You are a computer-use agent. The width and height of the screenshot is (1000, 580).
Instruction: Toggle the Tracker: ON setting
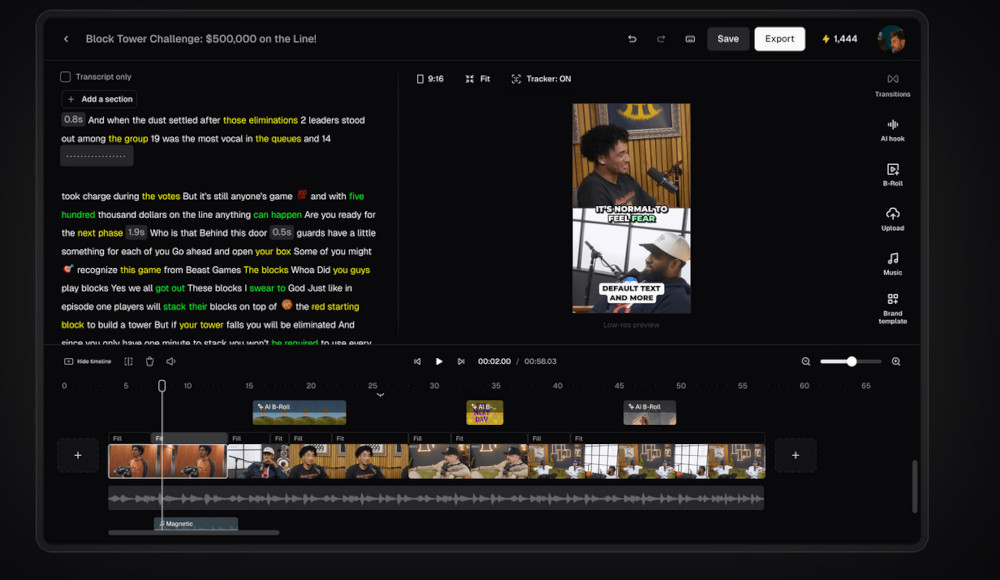click(x=541, y=79)
